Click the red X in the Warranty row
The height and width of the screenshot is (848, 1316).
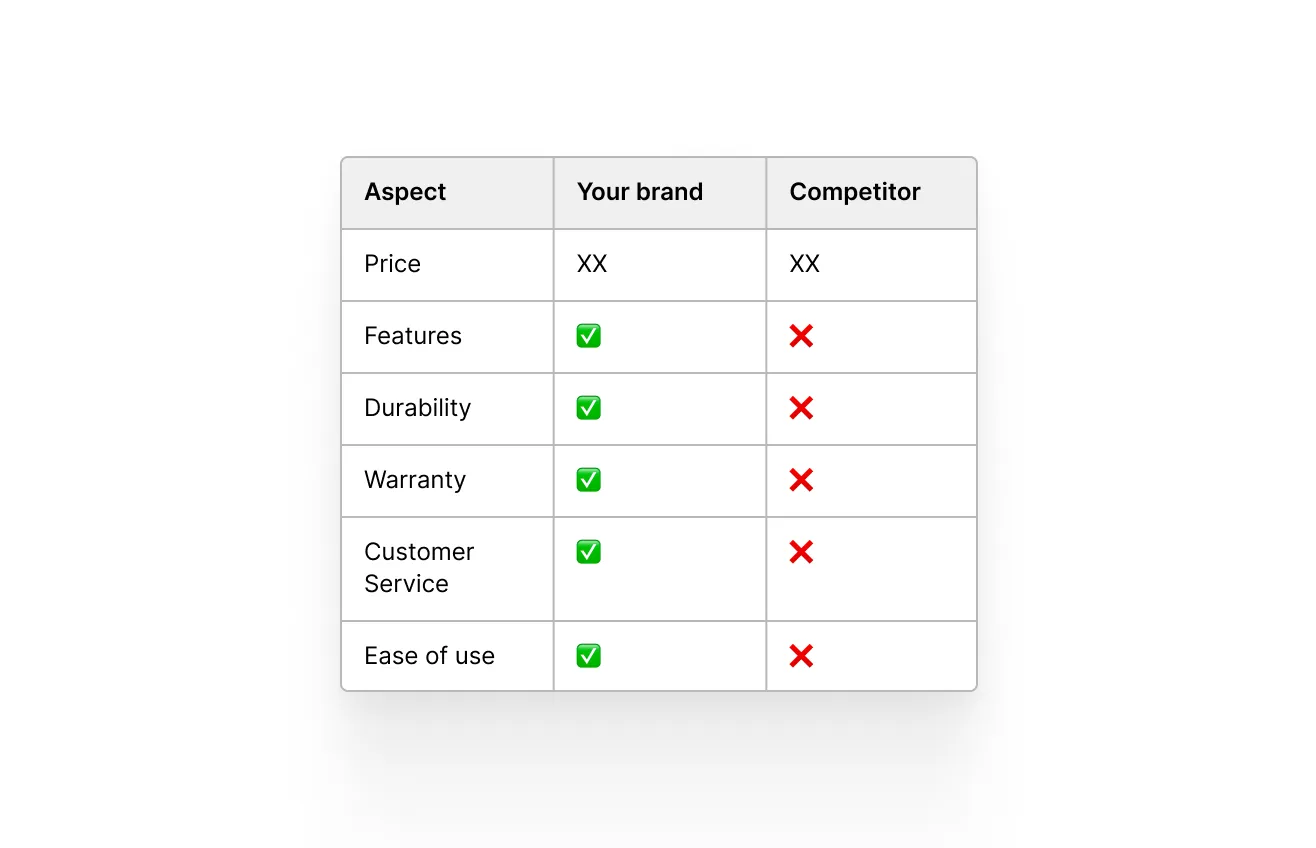coord(801,480)
